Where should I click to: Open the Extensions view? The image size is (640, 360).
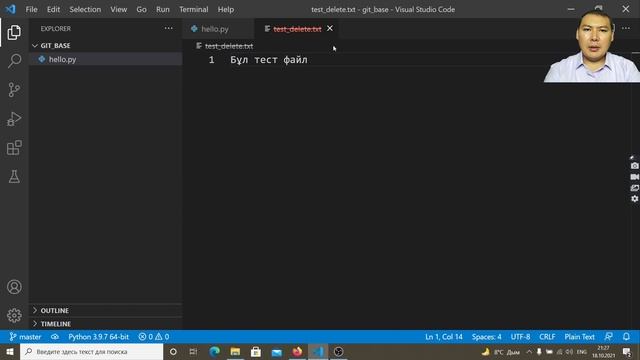(14, 148)
